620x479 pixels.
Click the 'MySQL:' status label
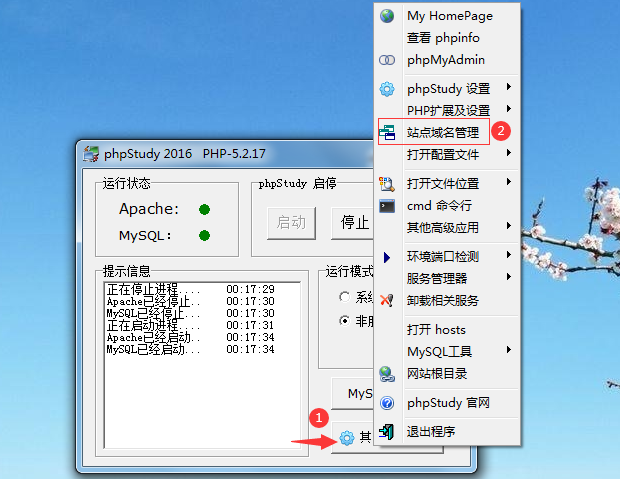pyautogui.click(x=145, y=236)
